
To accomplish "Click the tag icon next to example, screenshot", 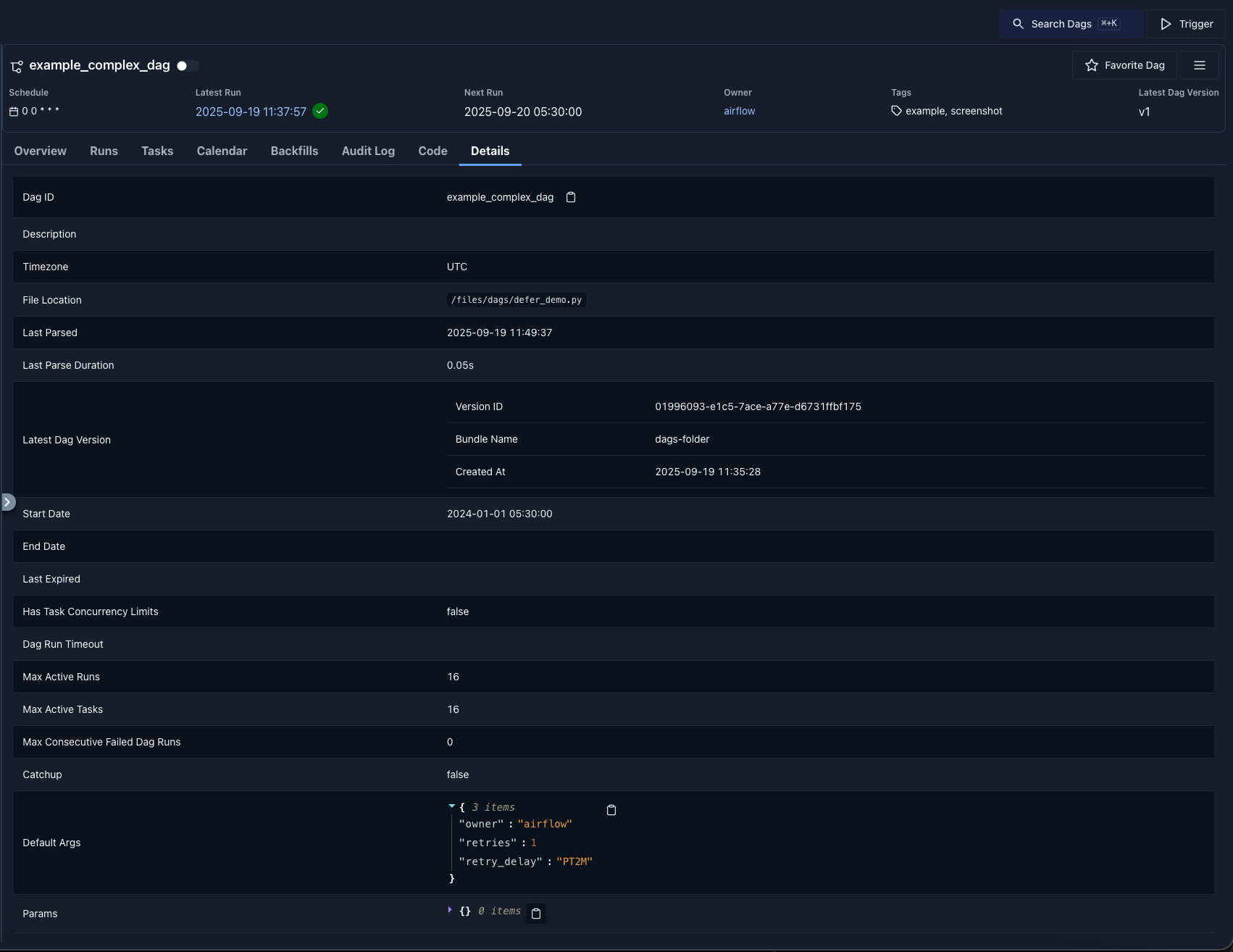I will pyautogui.click(x=896, y=111).
